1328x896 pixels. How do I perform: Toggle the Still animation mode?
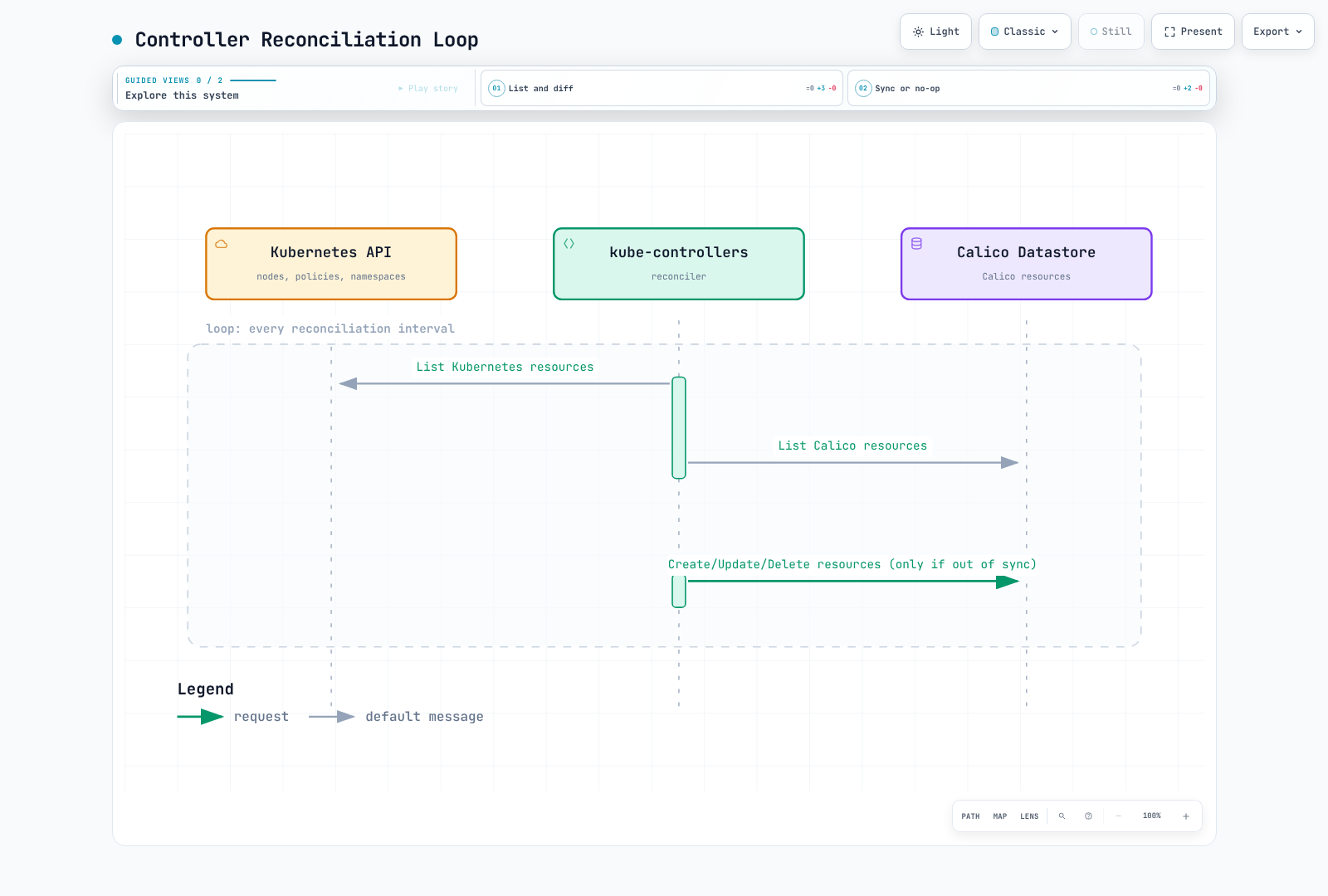coord(1111,32)
